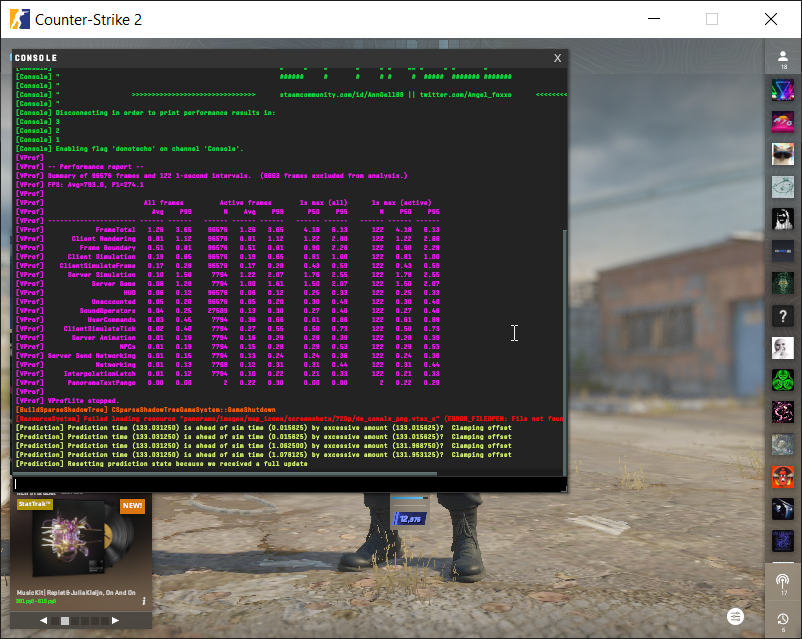802x639 pixels.
Task: Select the green pixelated monster avatar
Action: (x=783, y=283)
